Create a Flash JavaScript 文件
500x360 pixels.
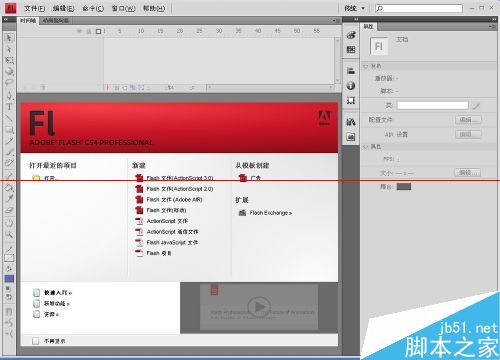click(x=167, y=242)
